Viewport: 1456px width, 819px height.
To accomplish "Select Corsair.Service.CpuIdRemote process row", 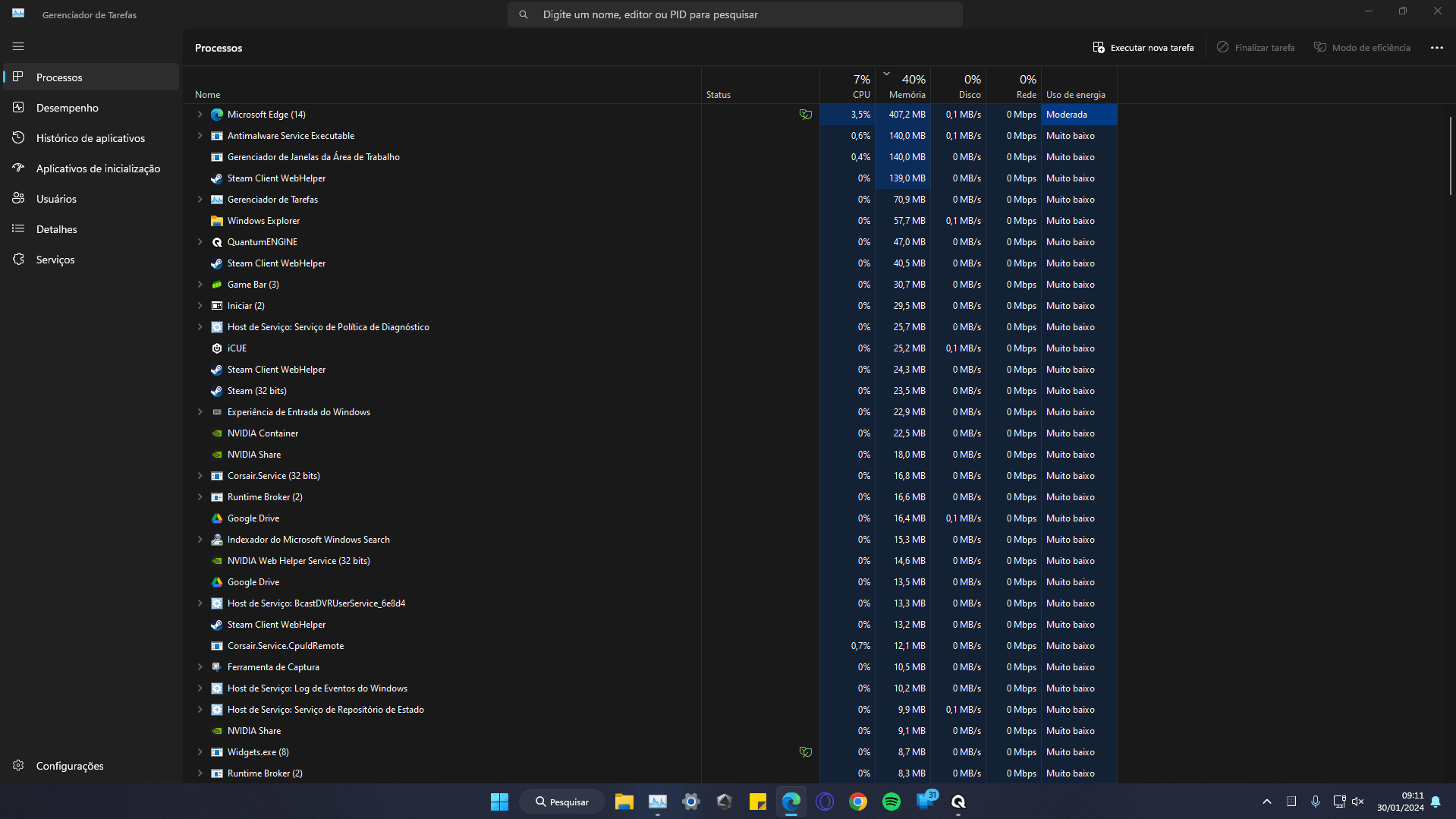I will 650,646.
